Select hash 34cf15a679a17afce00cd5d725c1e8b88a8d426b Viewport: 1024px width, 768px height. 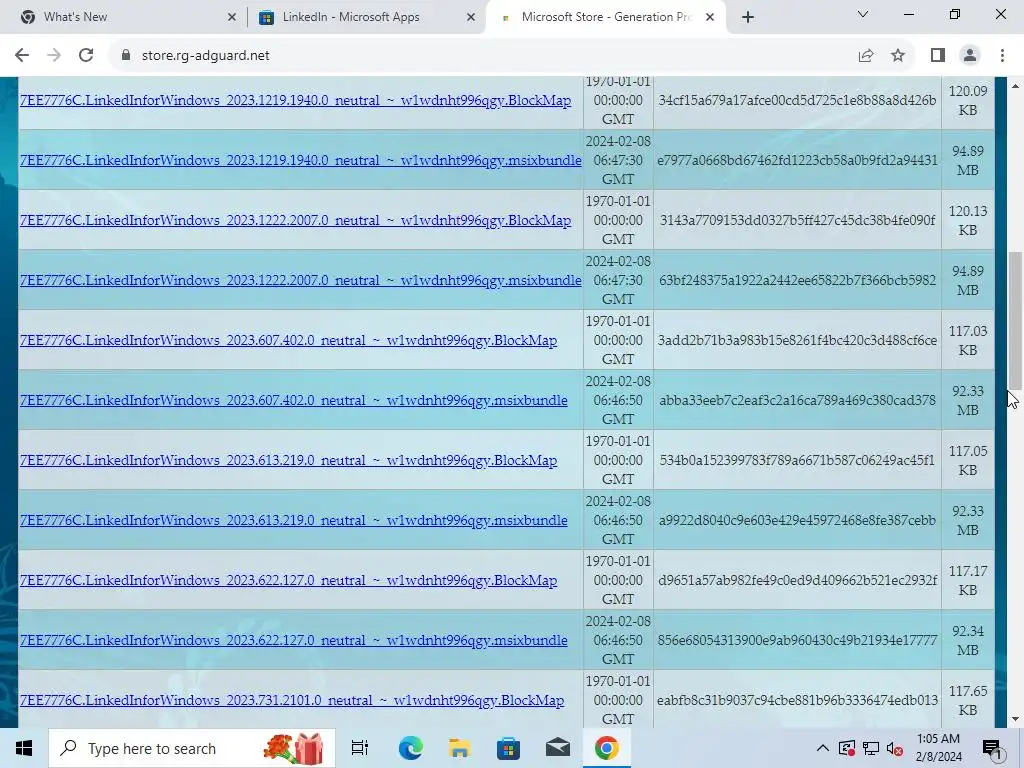tap(797, 101)
